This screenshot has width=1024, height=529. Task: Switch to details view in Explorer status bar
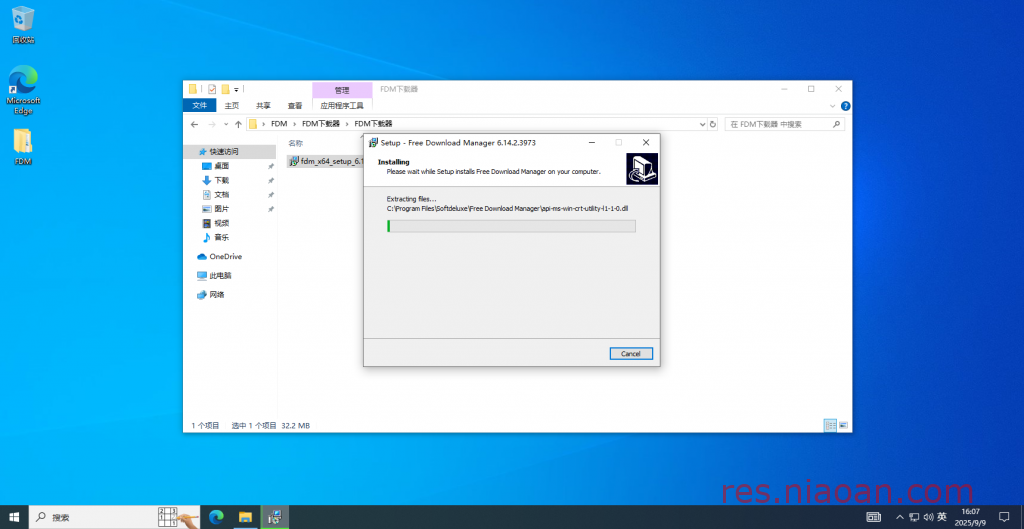(830, 425)
